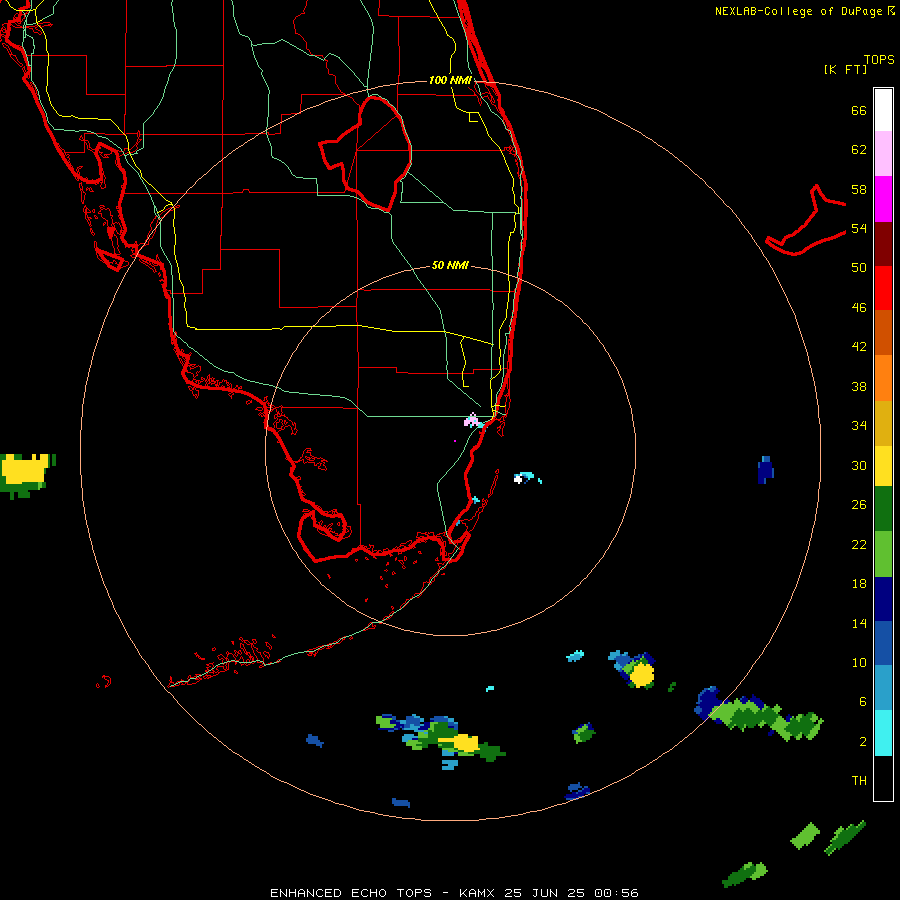
Task: Click the small navy echo near the eastern 100 NMI ring
Action: point(766,470)
